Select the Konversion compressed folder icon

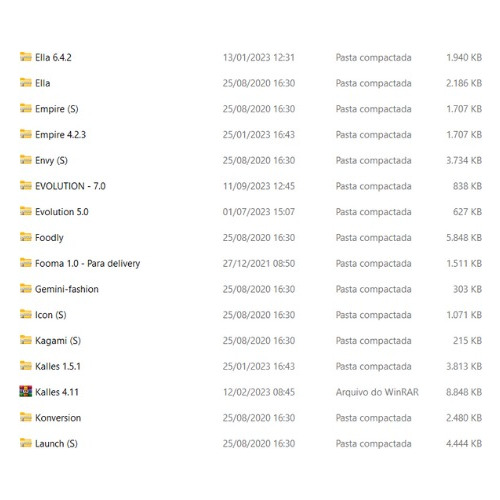point(26,417)
